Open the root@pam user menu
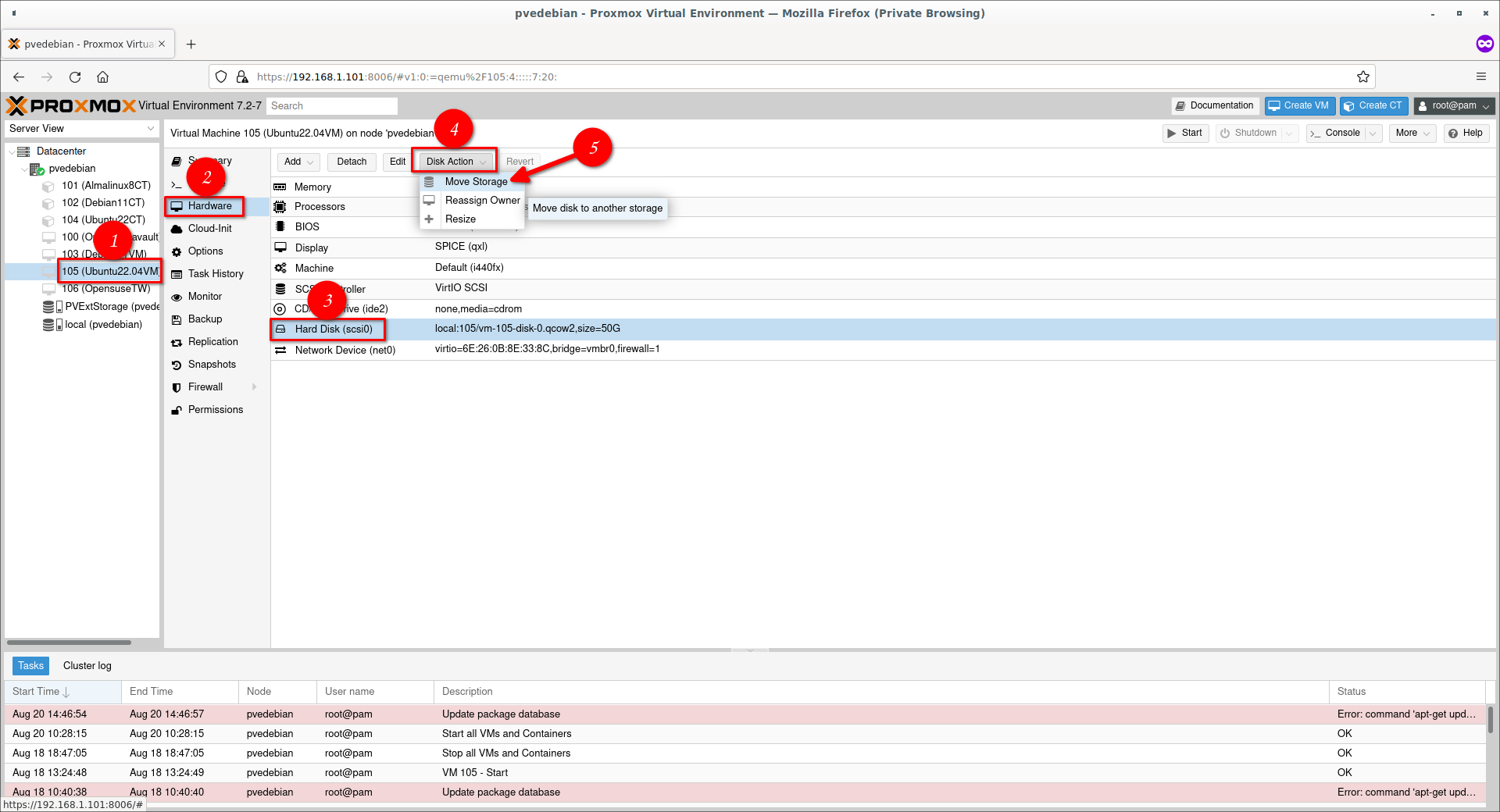The width and height of the screenshot is (1500, 812). (1454, 105)
